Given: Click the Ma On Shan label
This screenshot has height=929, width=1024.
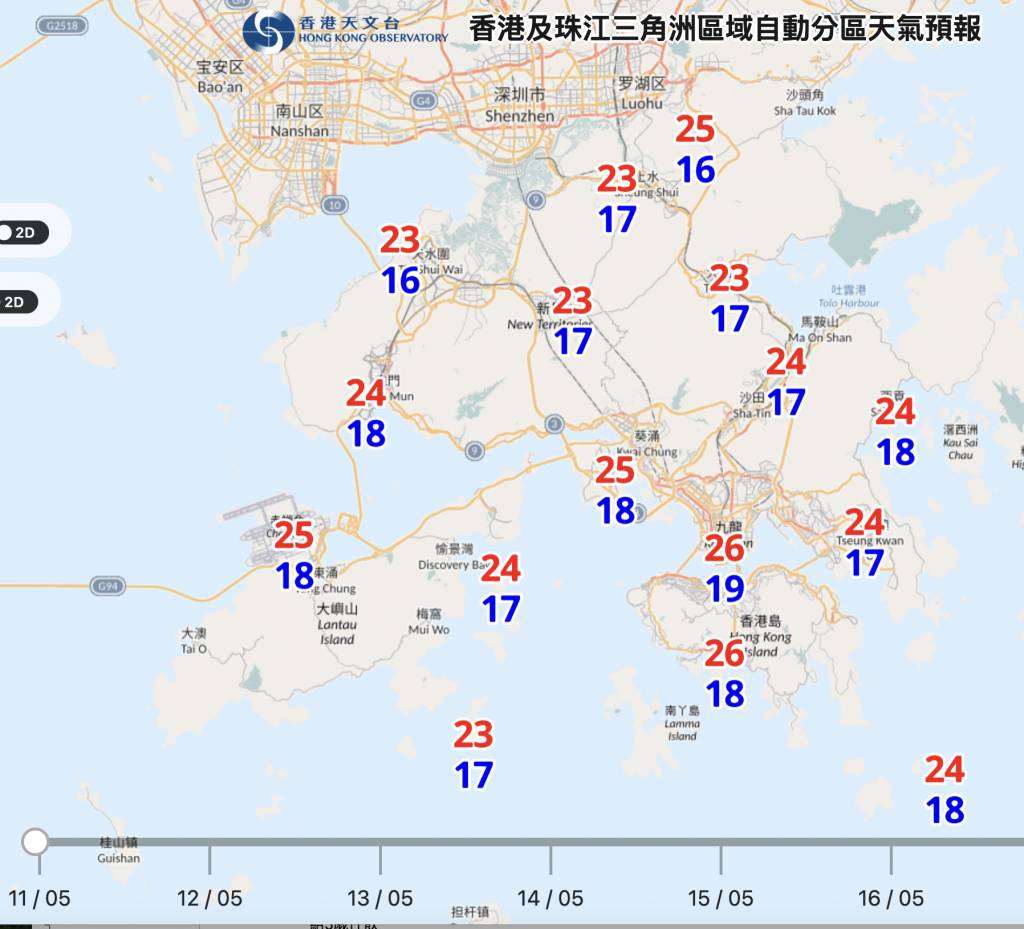Looking at the screenshot, I should point(820,330).
